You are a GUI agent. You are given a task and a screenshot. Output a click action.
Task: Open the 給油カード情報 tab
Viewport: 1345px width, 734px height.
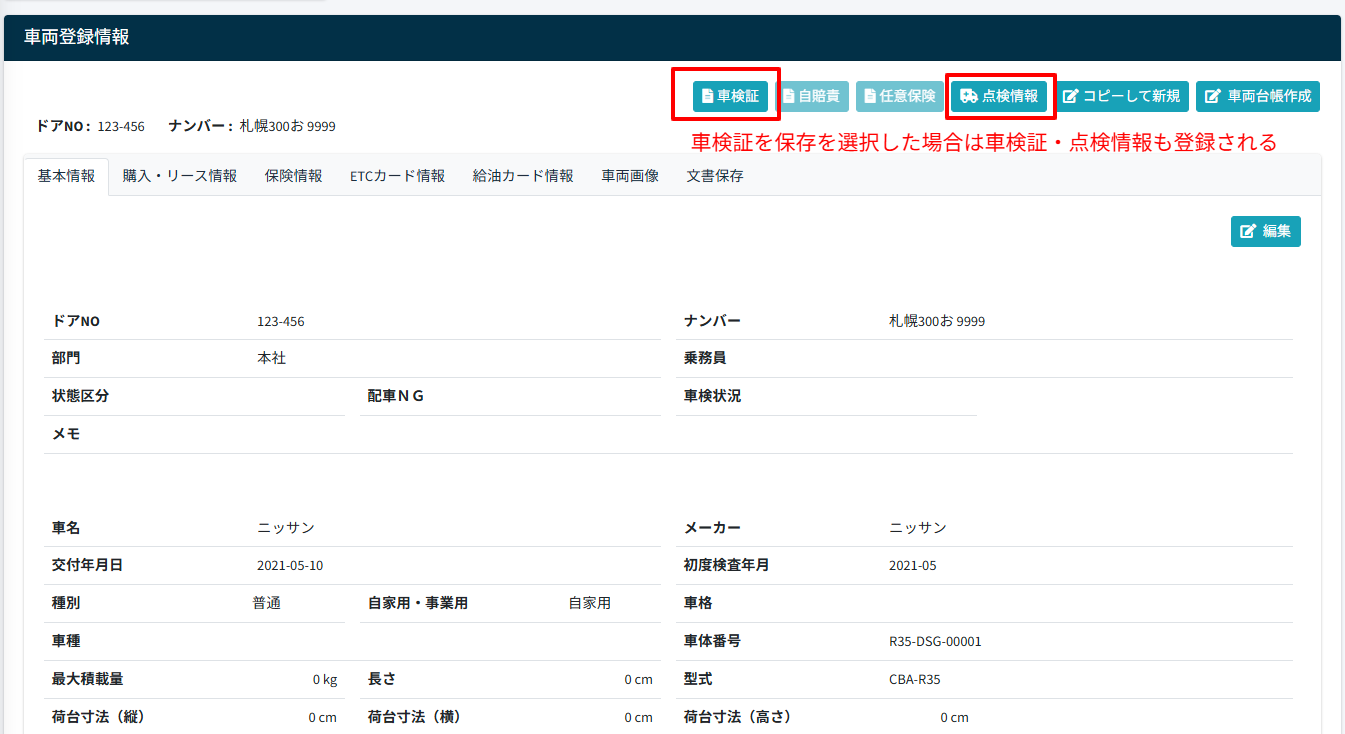(523, 176)
